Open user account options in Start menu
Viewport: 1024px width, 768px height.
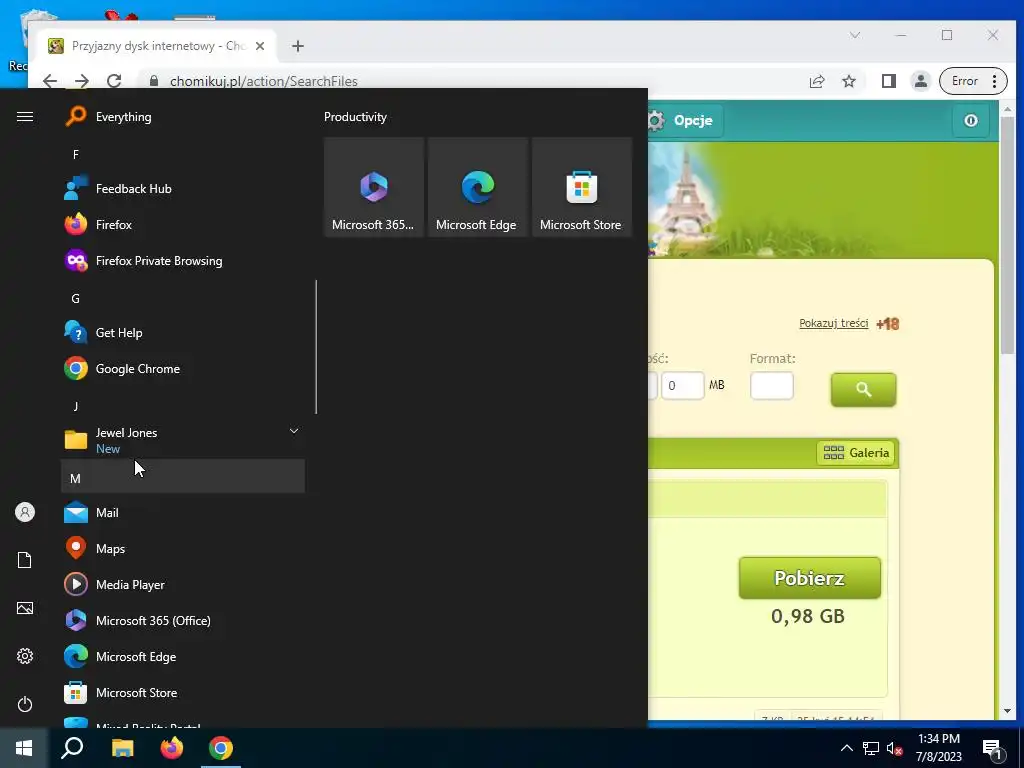25,512
